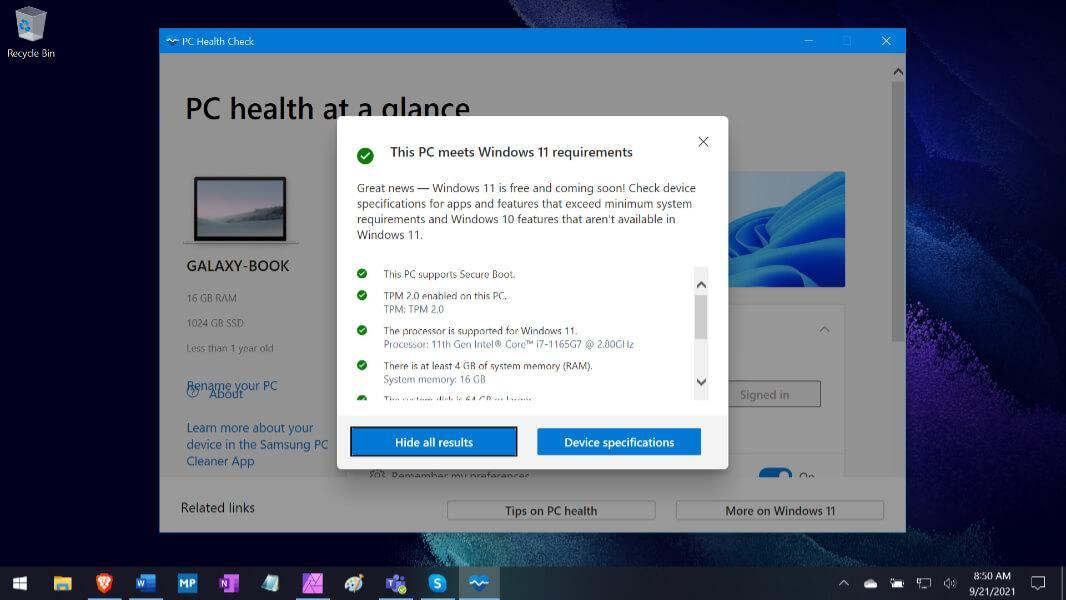Open Skype from taskbar

[437, 583]
